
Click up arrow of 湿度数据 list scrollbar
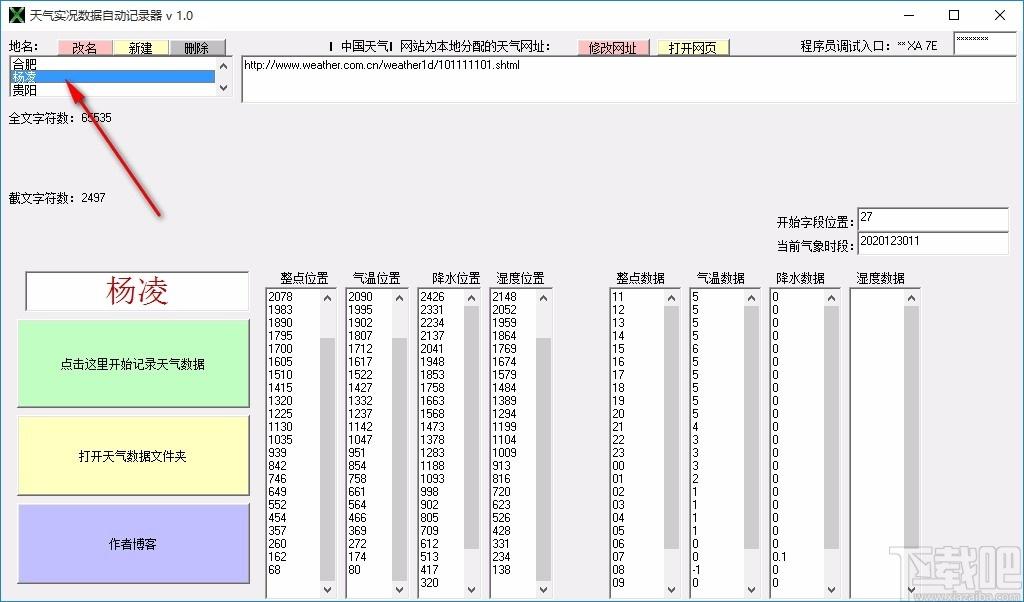912,298
